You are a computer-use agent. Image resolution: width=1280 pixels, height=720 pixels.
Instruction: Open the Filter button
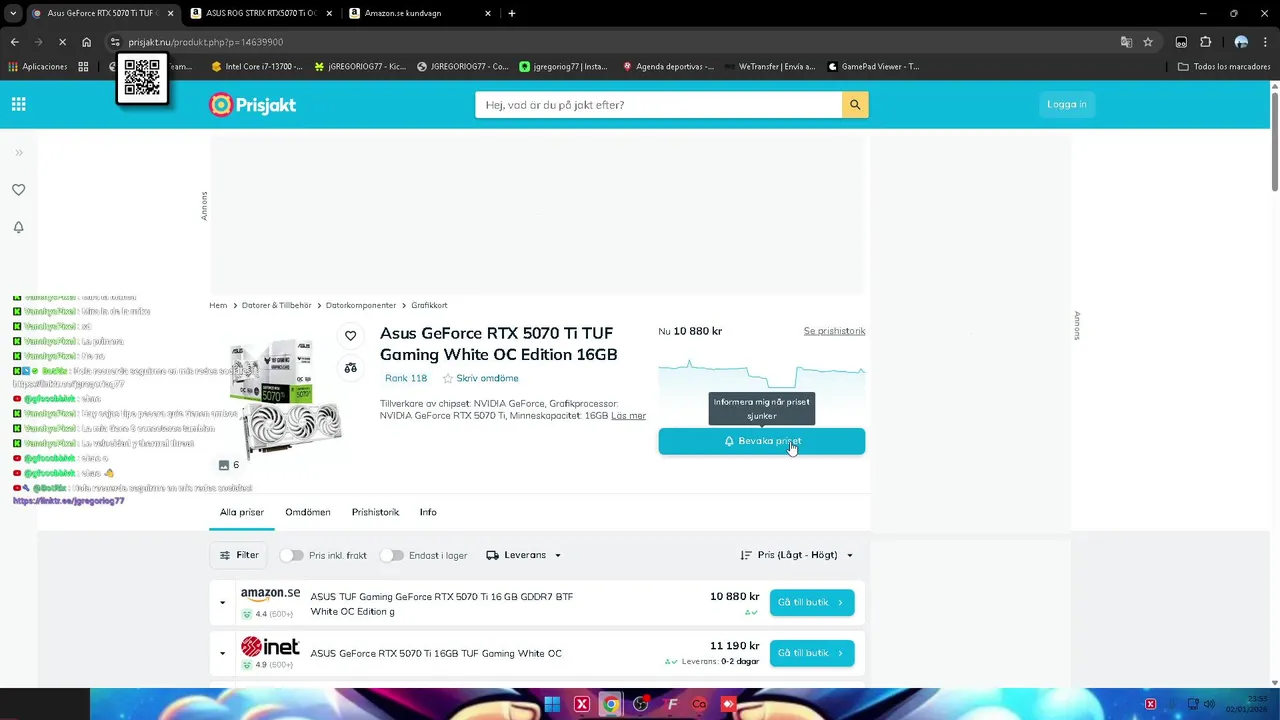coord(239,555)
